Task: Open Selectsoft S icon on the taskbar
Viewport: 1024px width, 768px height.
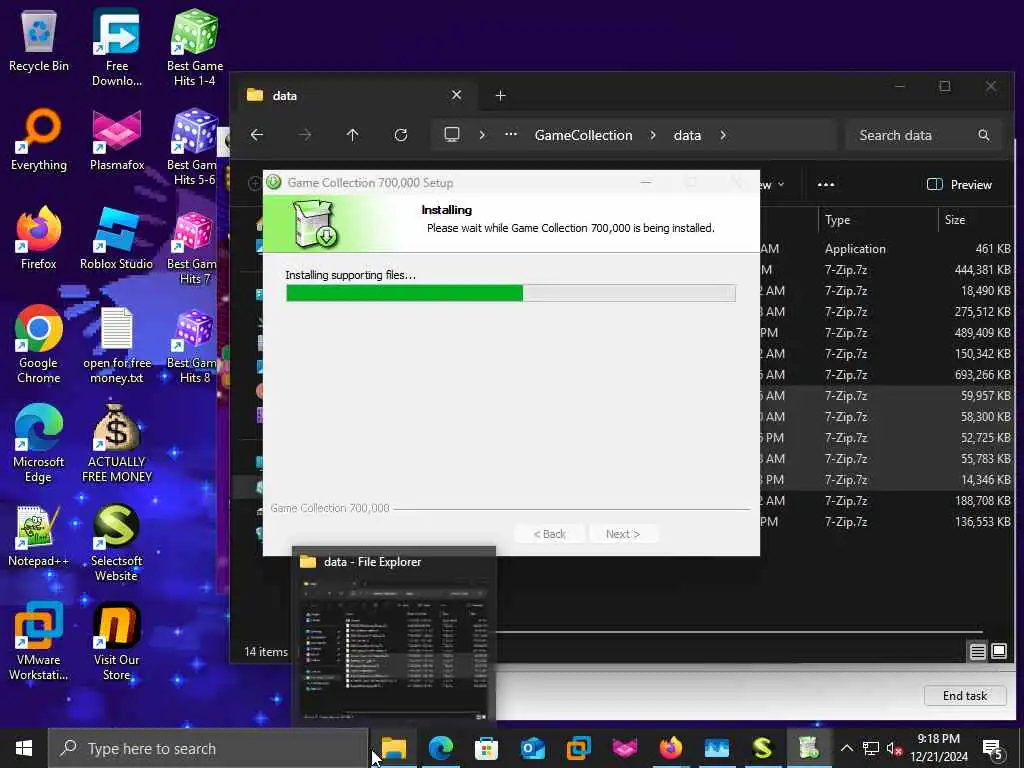Action: pyautogui.click(x=763, y=748)
